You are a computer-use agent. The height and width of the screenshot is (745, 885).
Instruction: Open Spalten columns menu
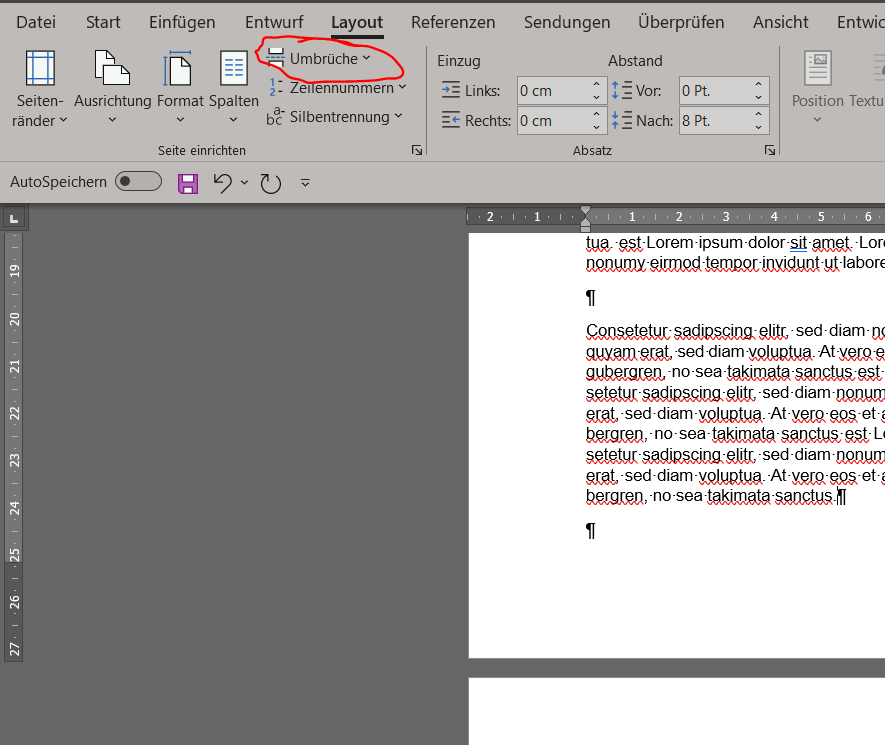234,87
